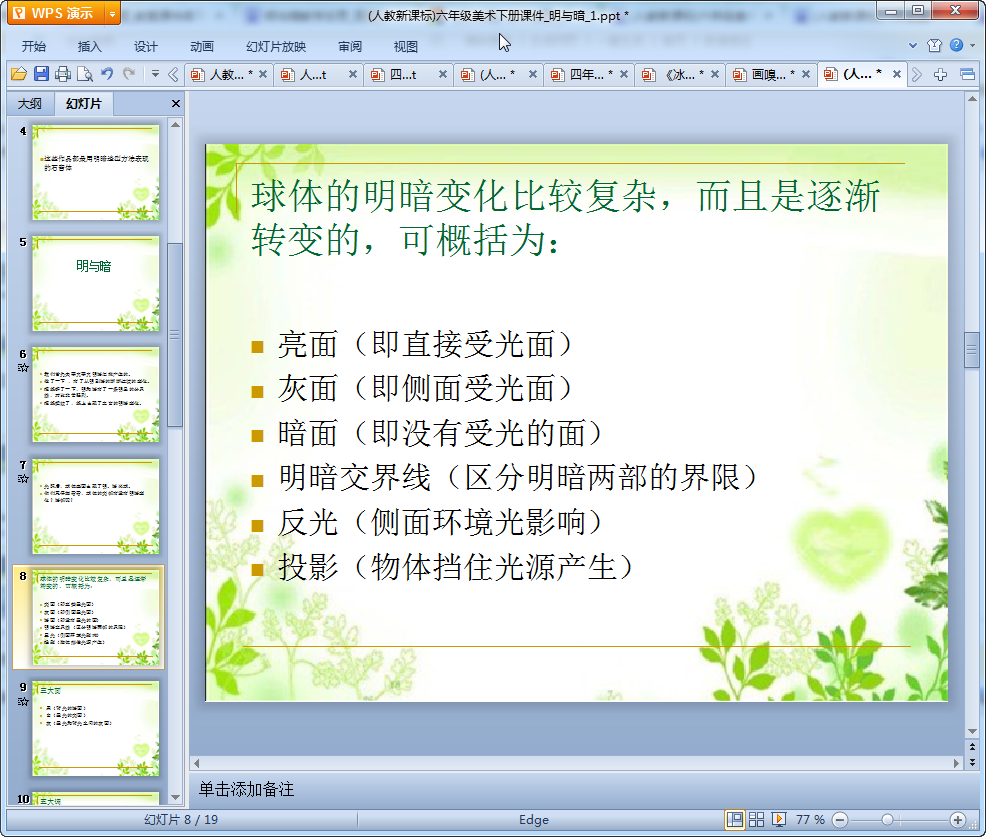Click the 77 % zoom level text
986x837 pixels.
click(x=810, y=819)
